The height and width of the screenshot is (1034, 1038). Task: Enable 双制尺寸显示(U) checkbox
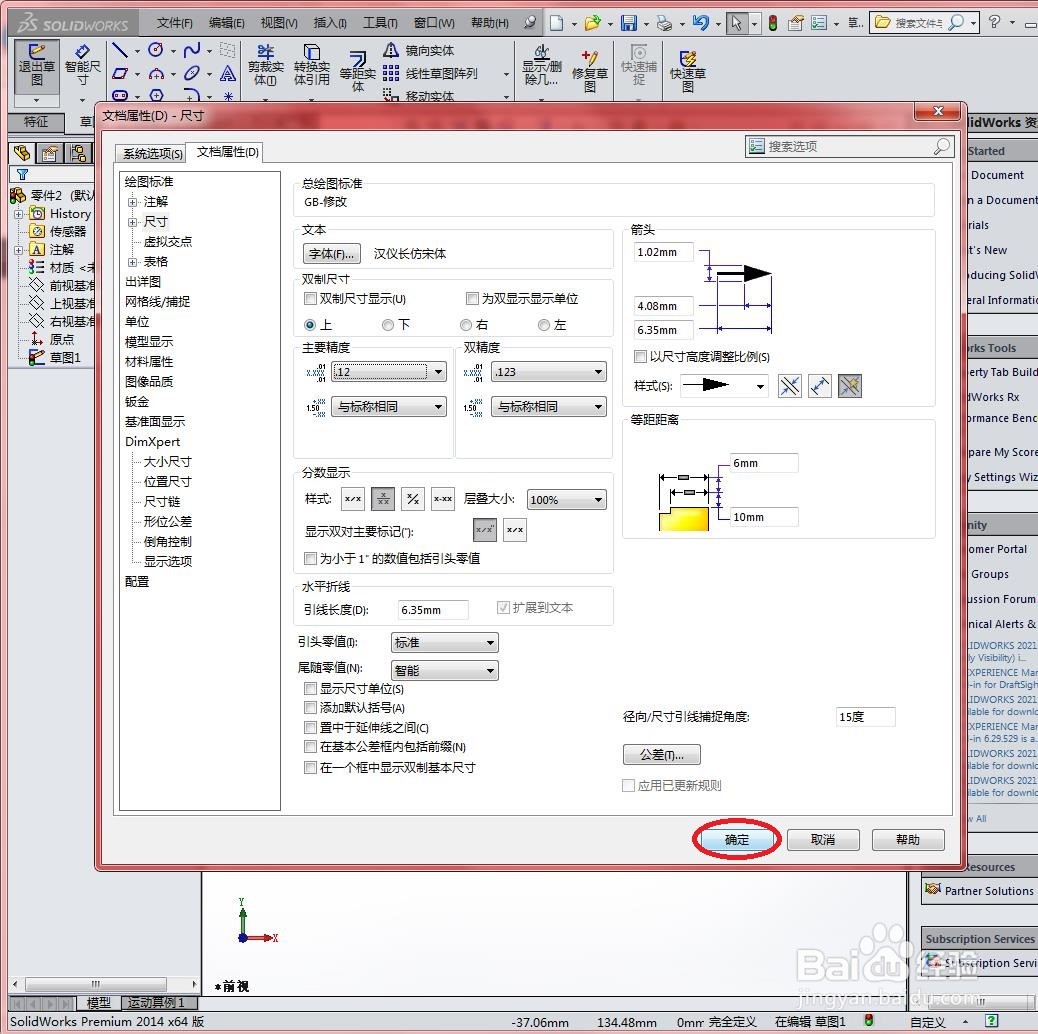pos(309,299)
